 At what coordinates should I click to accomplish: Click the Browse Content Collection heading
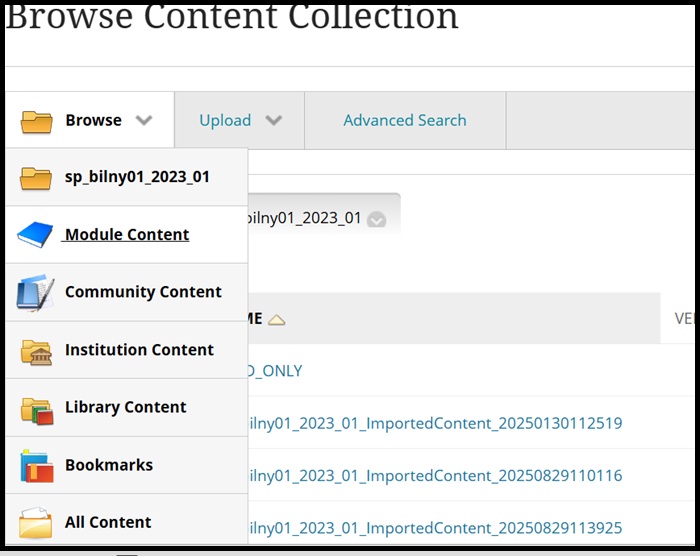[232, 18]
